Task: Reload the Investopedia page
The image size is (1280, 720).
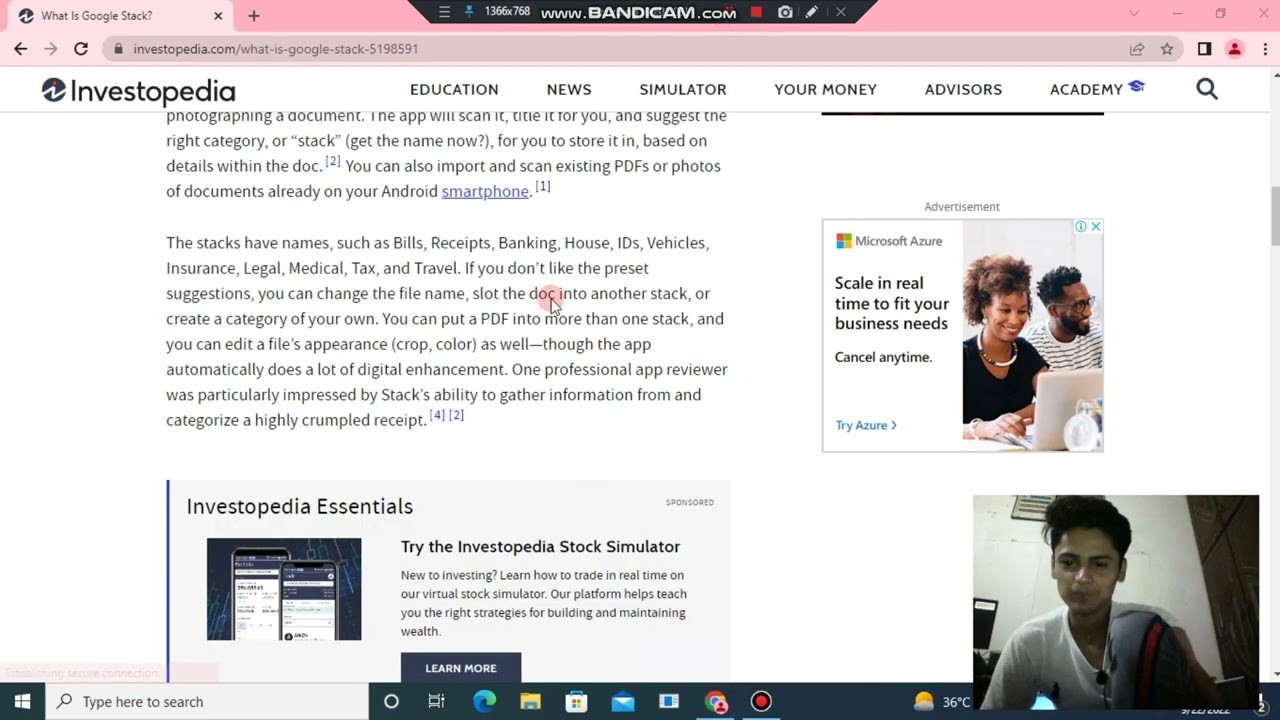Action: (81, 48)
